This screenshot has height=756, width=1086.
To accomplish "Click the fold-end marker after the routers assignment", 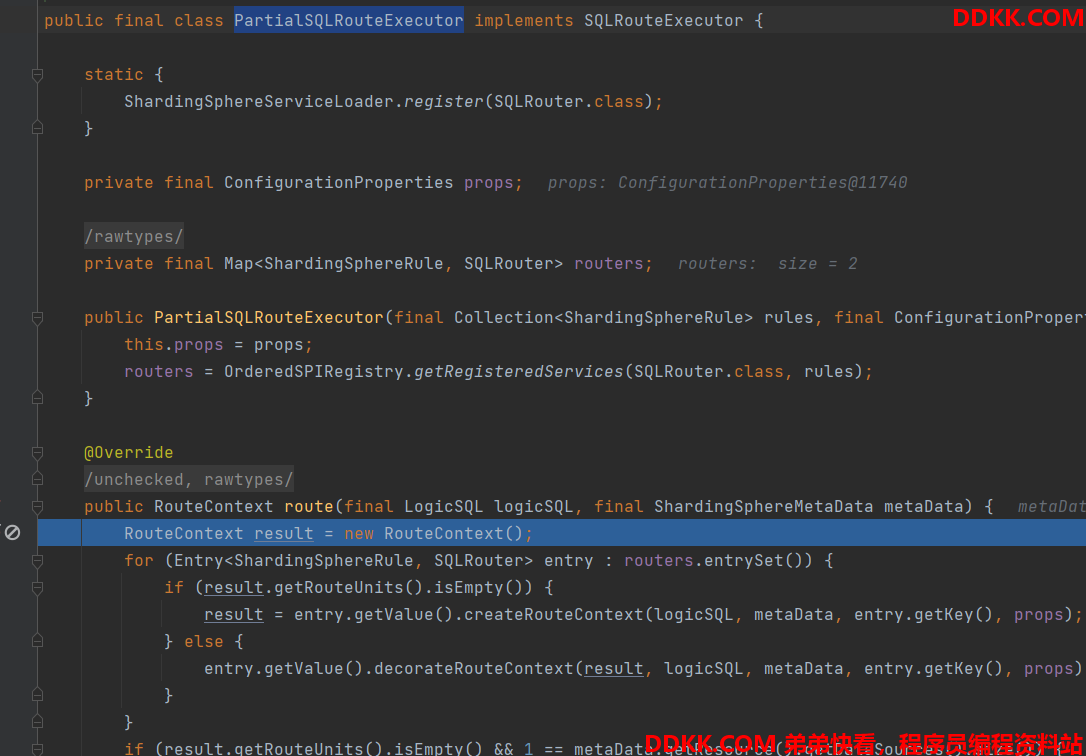I will click(37, 398).
